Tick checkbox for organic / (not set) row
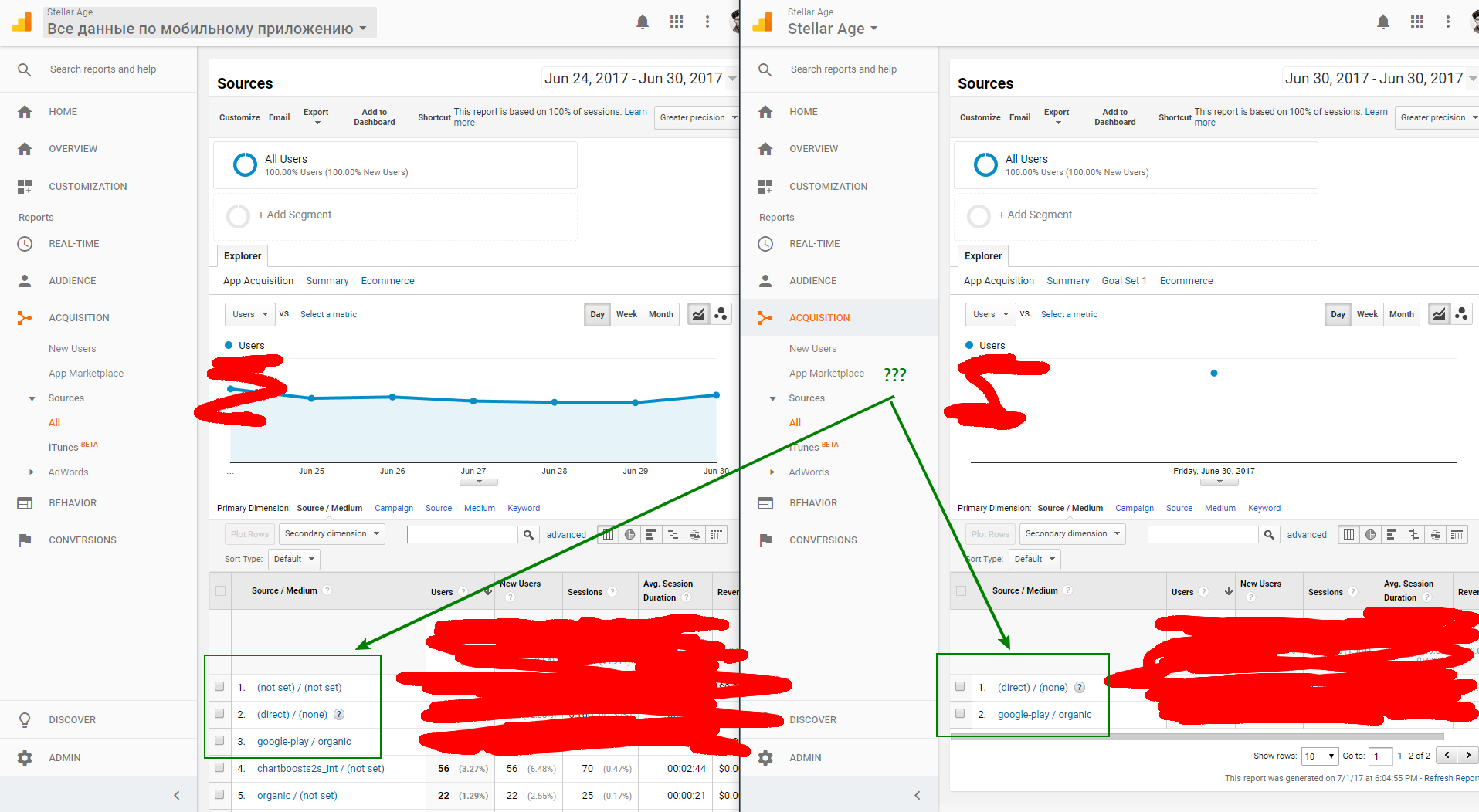Viewport: 1479px width, 812px height. pyautogui.click(x=219, y=795)
